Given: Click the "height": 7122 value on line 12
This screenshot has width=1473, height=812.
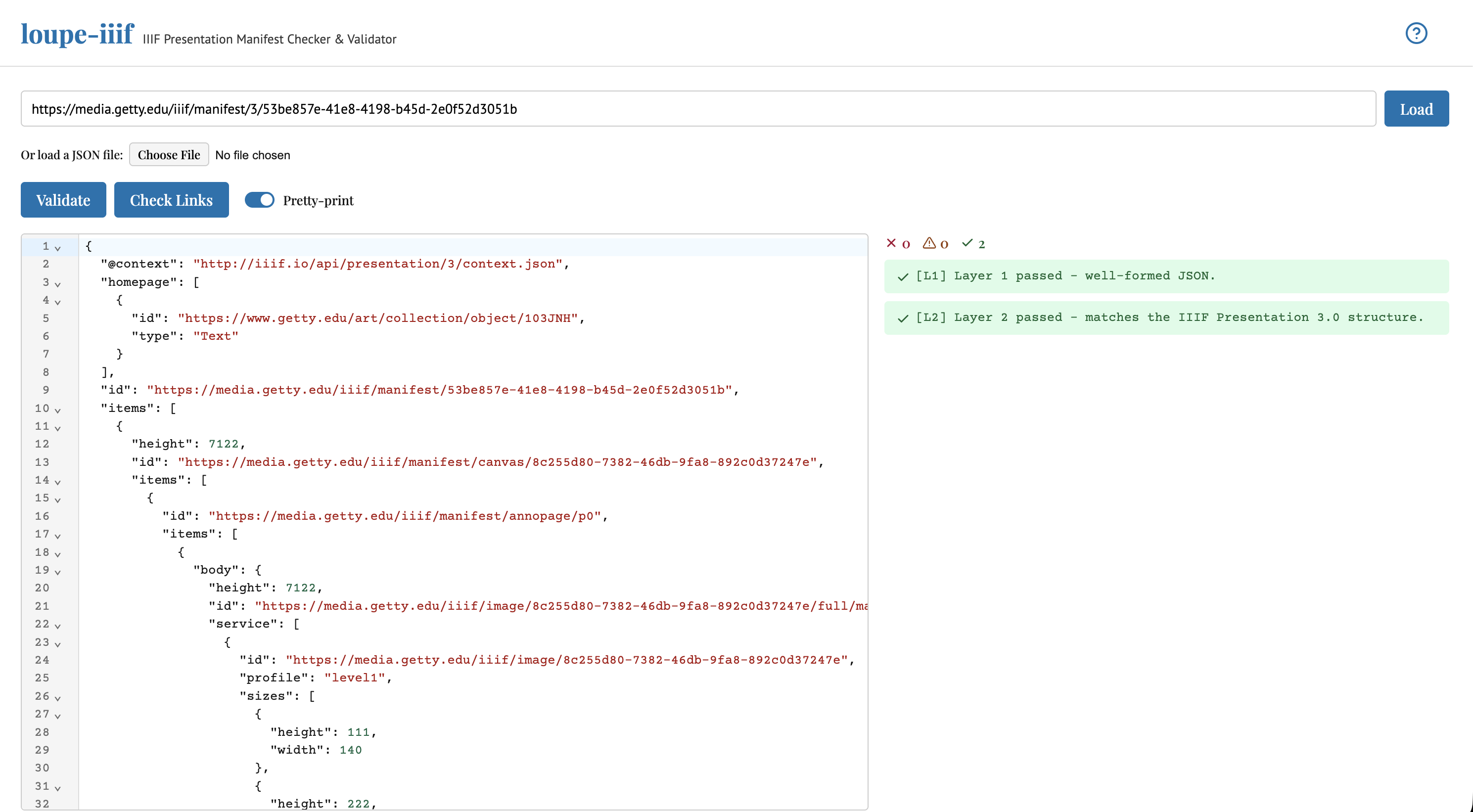Looking at the screenshot, I should click(x=223, y=444).
